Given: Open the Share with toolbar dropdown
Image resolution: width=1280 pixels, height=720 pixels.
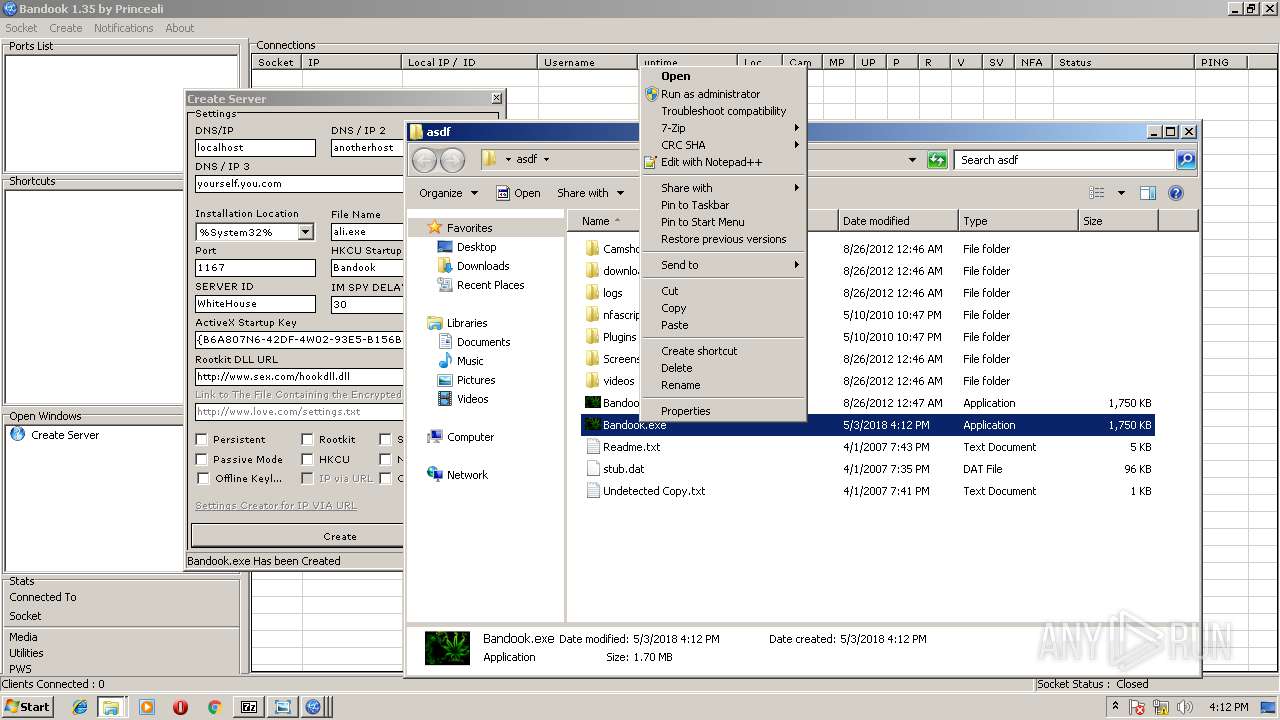Looking at the screenshot, I should coord(590,193).
